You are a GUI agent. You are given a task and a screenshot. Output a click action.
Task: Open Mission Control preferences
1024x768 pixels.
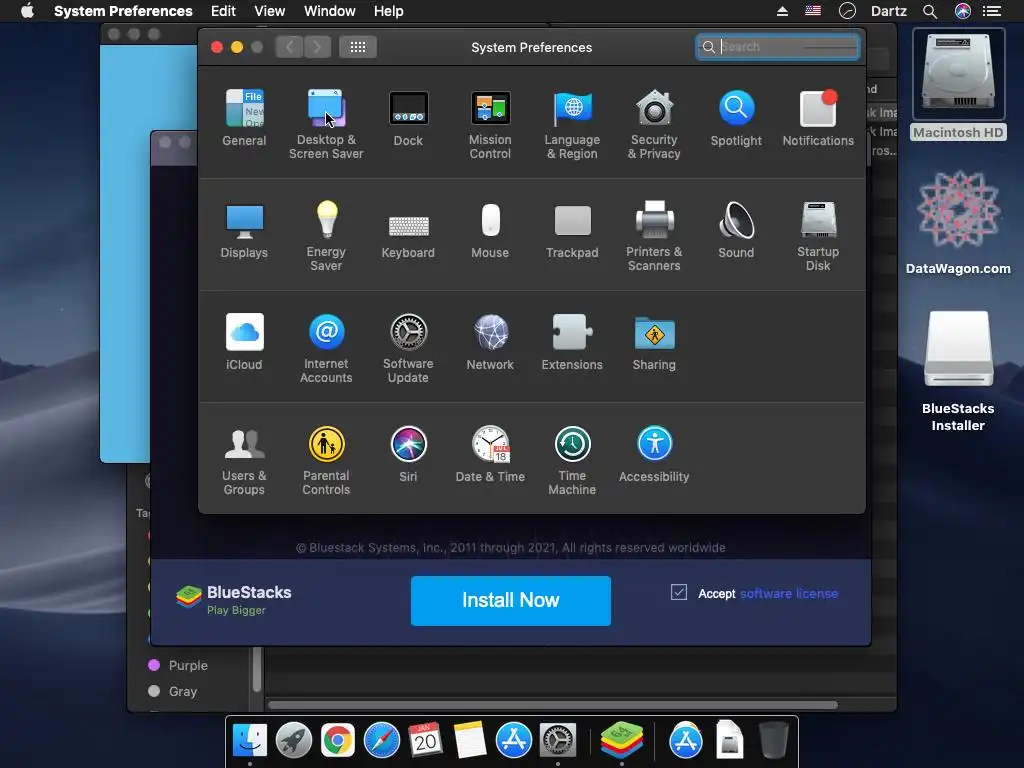(x=490, y=124)
